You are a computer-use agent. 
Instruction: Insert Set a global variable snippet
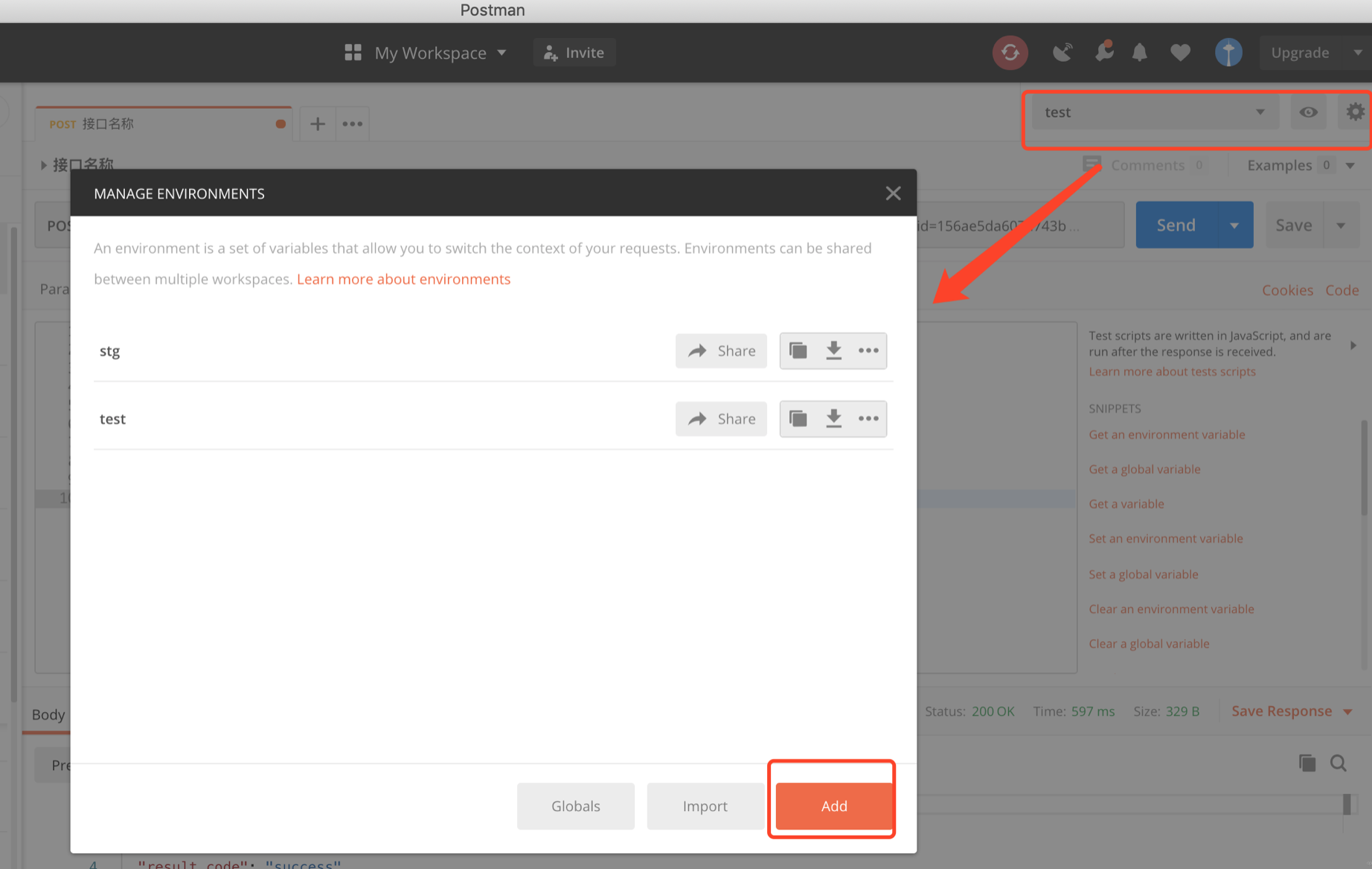[1144, 574]
